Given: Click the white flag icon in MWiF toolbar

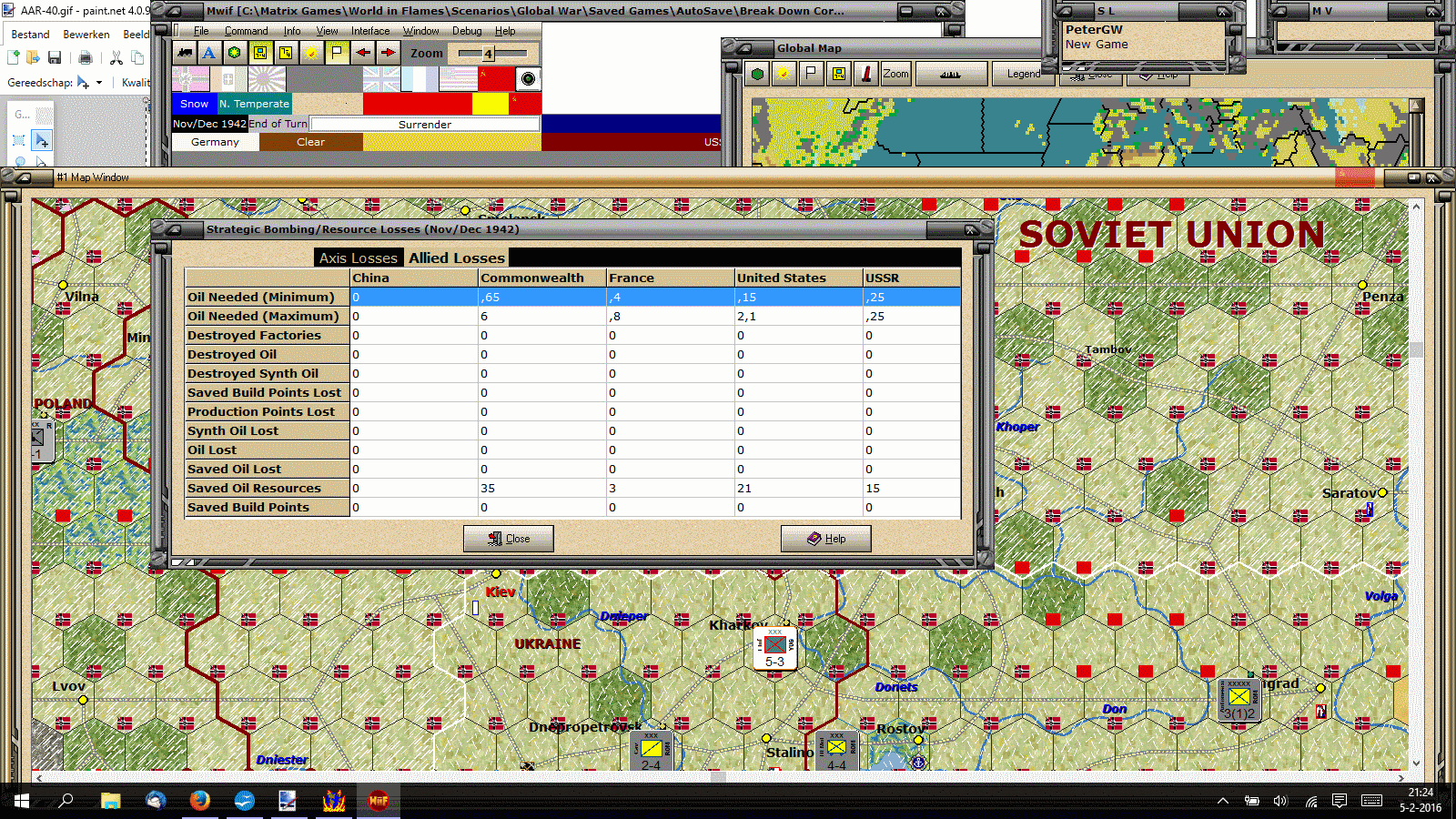Looking at the screenshot, I should pos(337,53).
